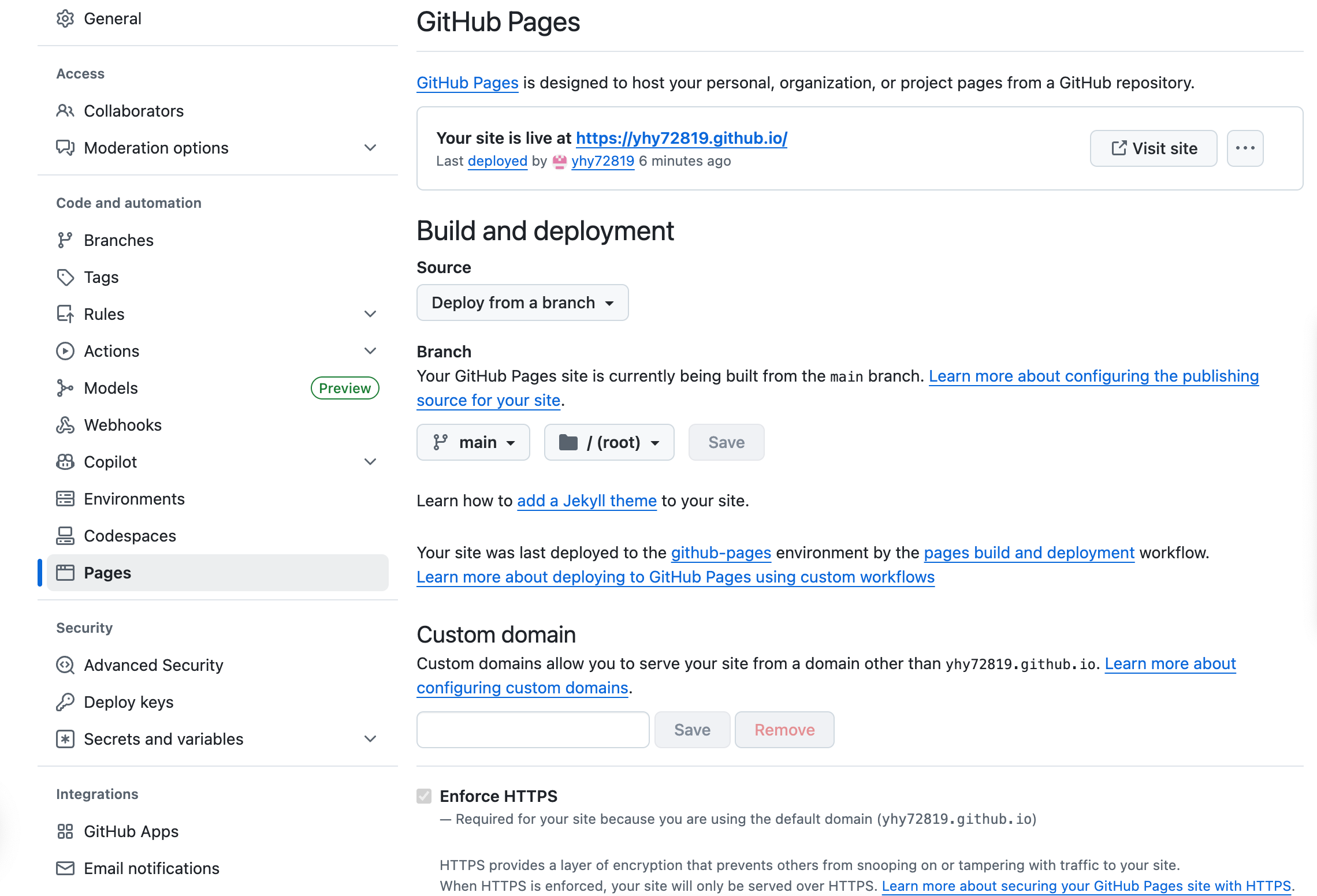Click the Remove custom domain button
Screen dimensions: 1317x896
[784, 730]
